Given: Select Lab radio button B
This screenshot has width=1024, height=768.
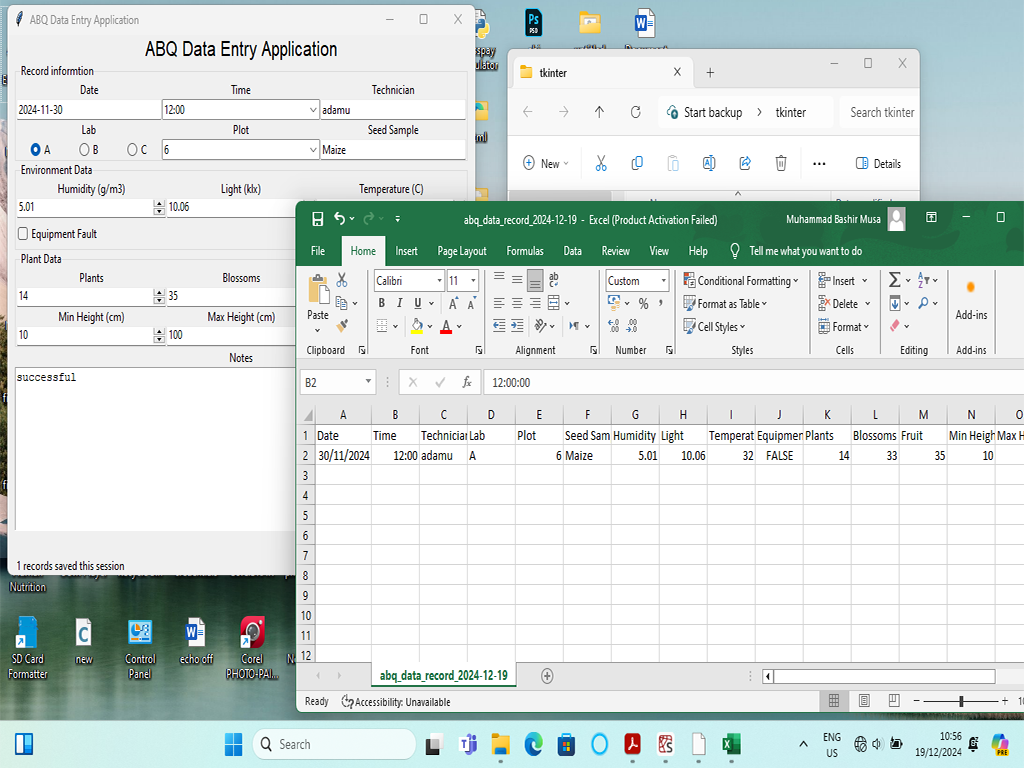Looking at the screenshot, I should point(84,150).
